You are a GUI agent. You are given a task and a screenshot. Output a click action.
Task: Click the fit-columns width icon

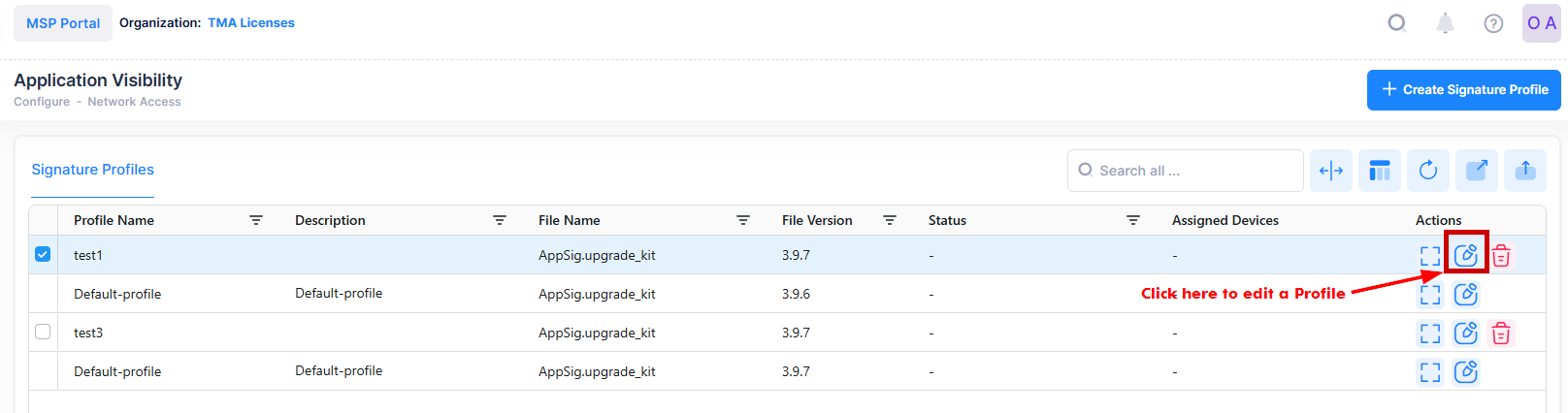[1331, 171]
